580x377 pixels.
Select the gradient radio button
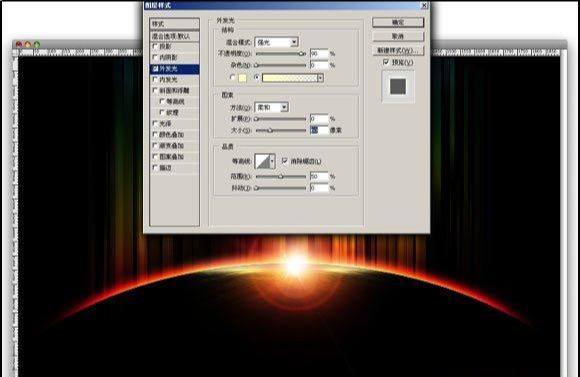[x=256, y=77]
